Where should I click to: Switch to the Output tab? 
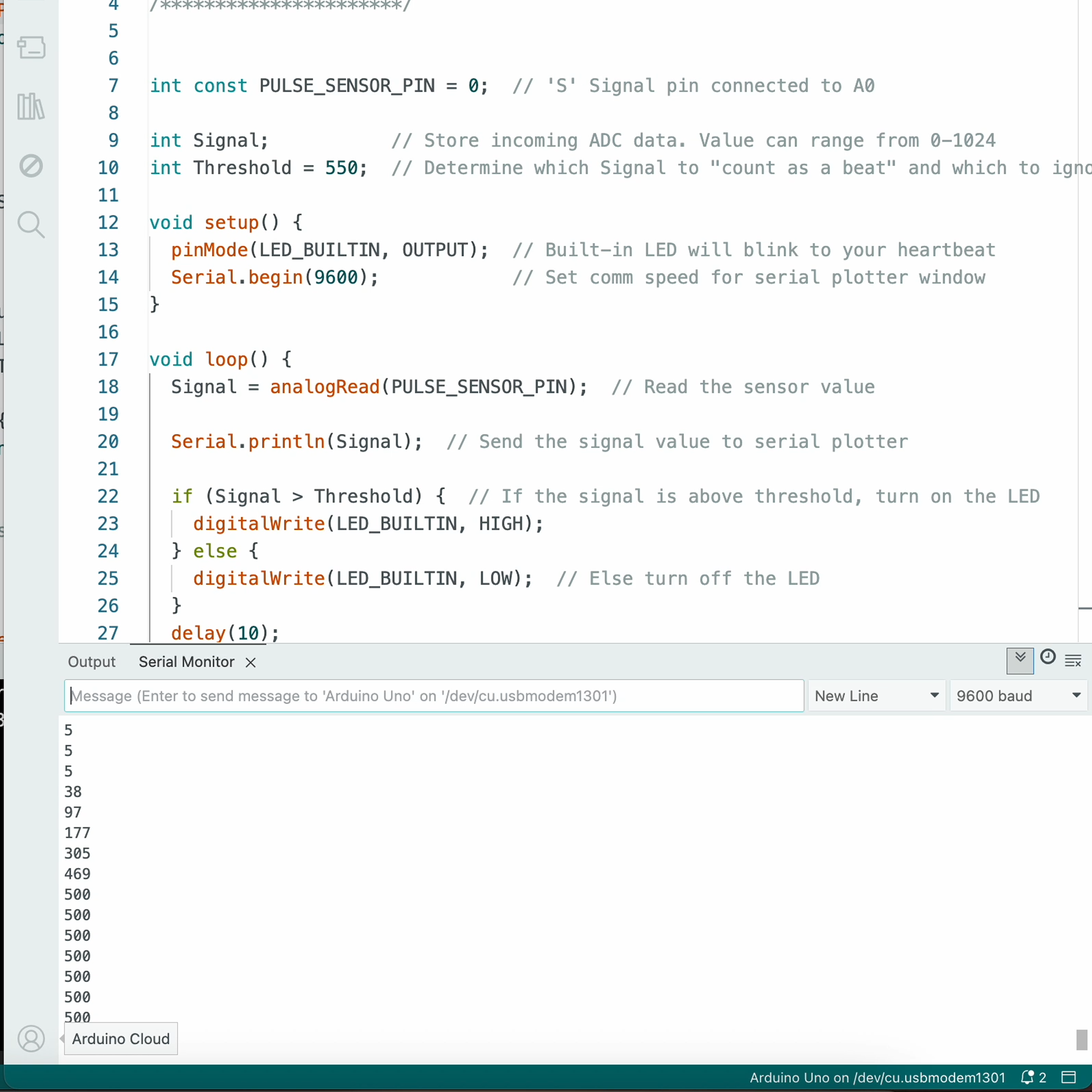91,661
